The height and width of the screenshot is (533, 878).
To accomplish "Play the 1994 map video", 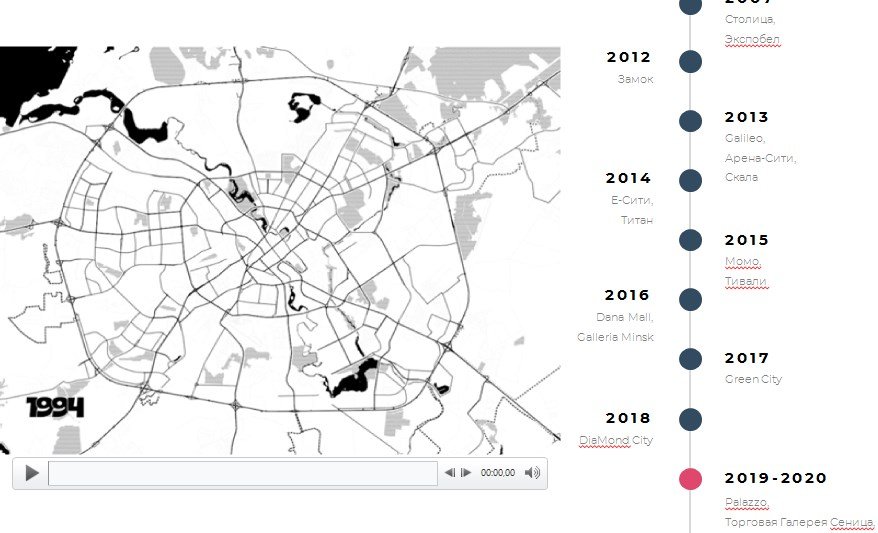I will (32, 473).
